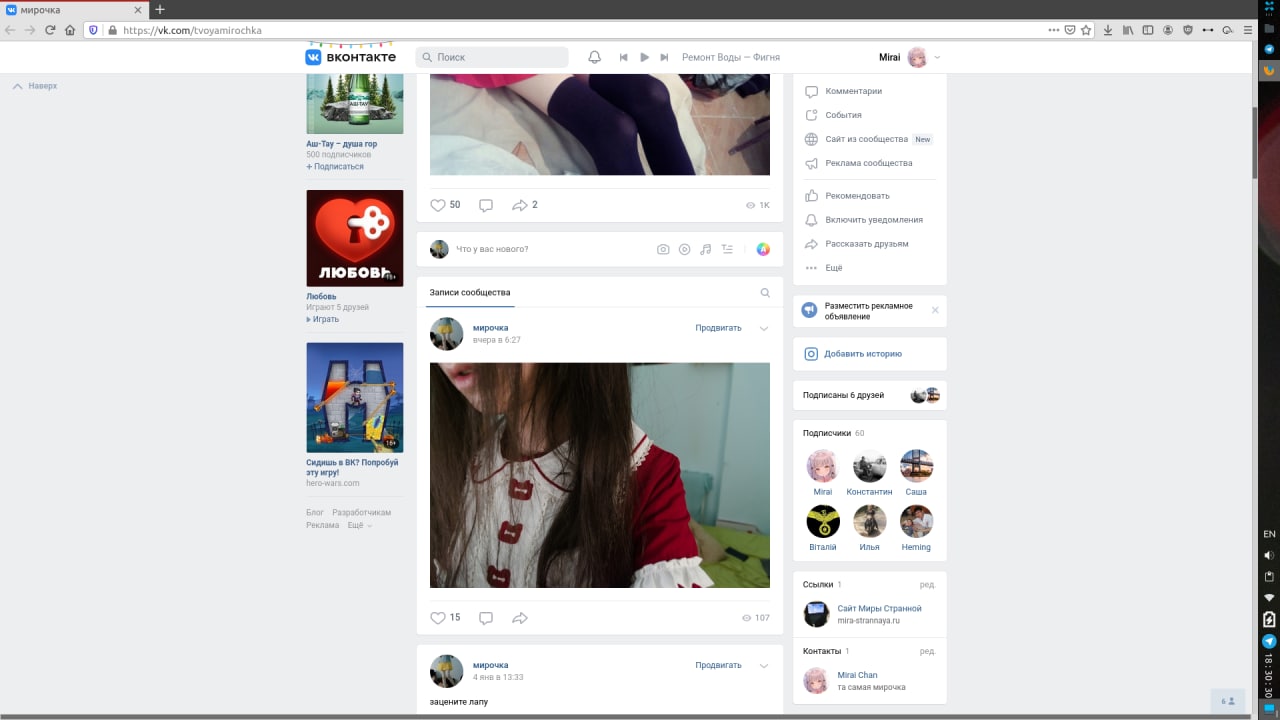Open options for yesterday's мирочка post
This screenshot has width=1280, height=720.
764,328
